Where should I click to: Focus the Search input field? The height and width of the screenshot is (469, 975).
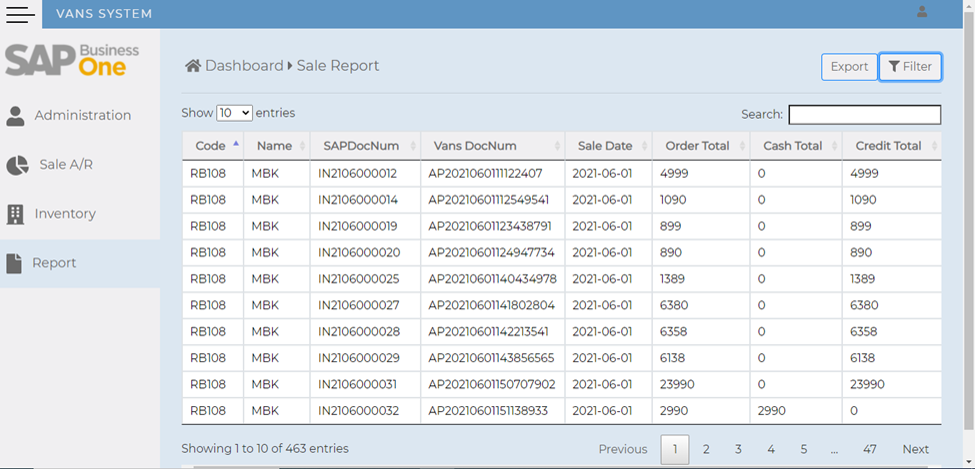pyautogui.click(x=864, y=114)
